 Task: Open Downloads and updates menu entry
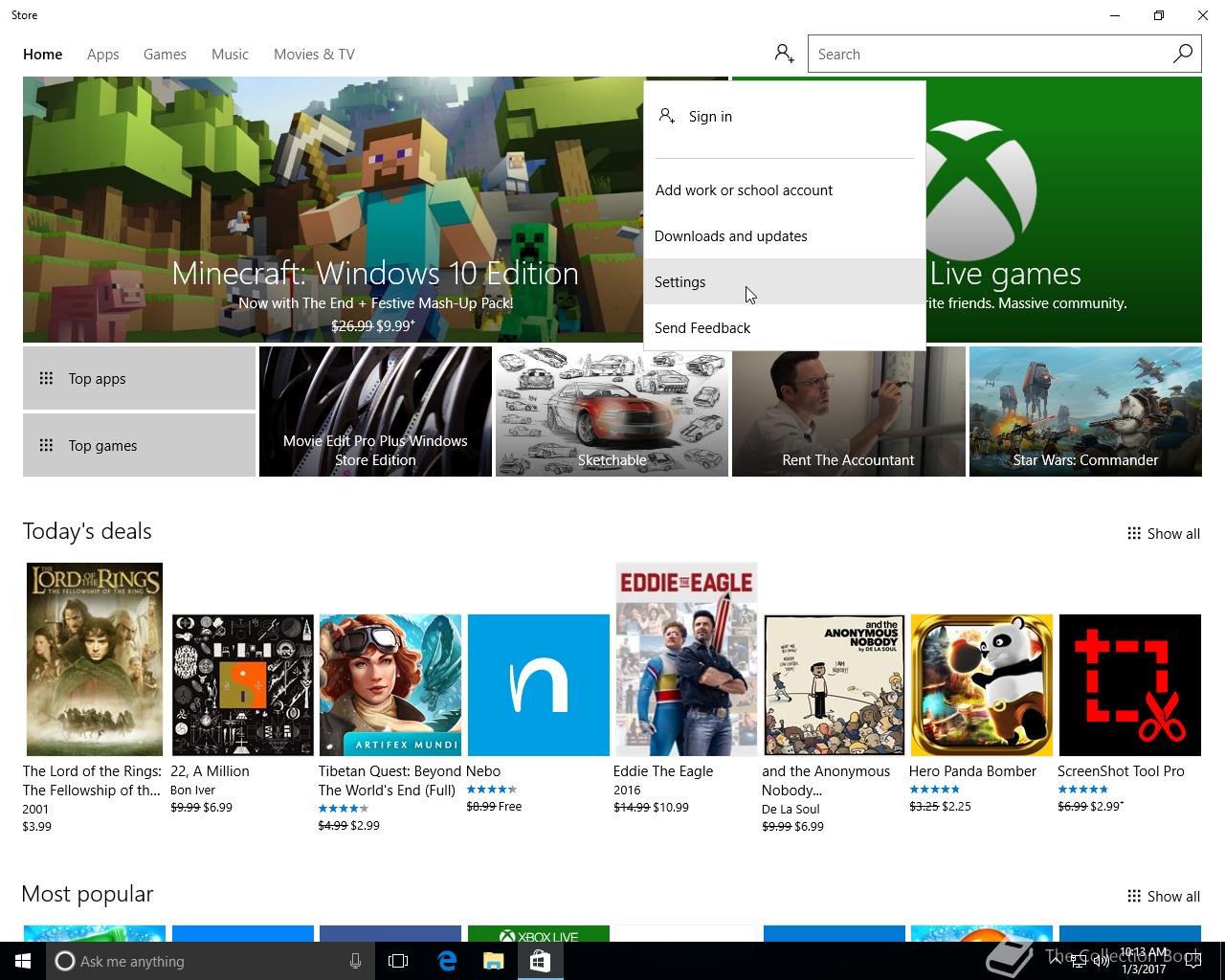coord(785,235)
